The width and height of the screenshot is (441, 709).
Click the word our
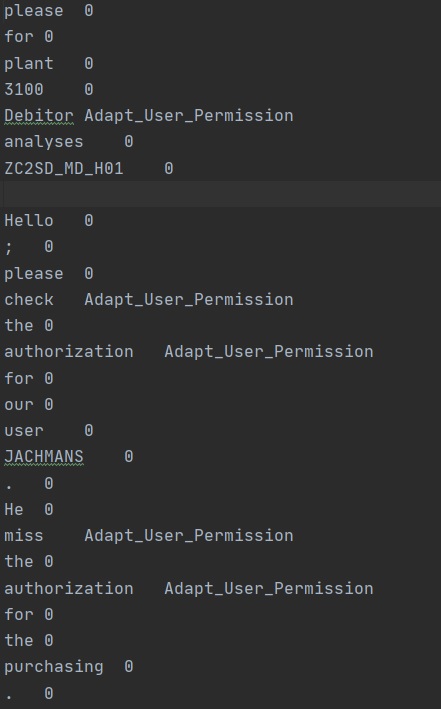click(19, 405)
